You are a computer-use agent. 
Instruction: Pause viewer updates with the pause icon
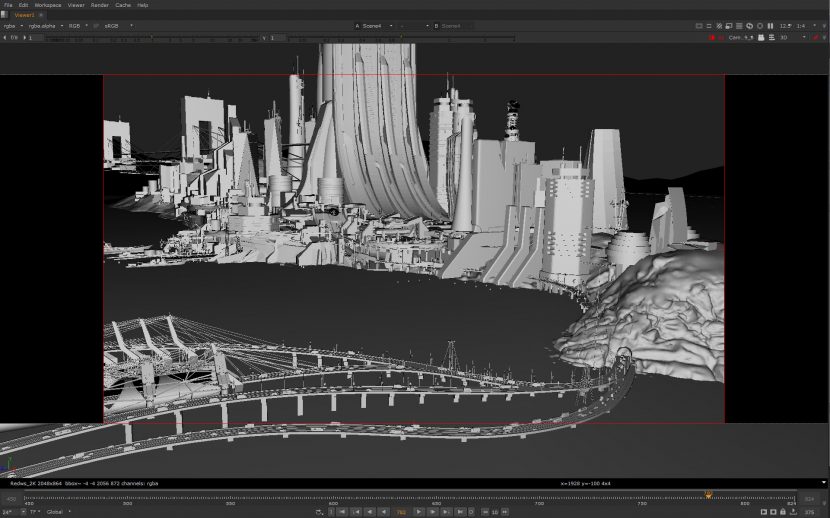770,26
